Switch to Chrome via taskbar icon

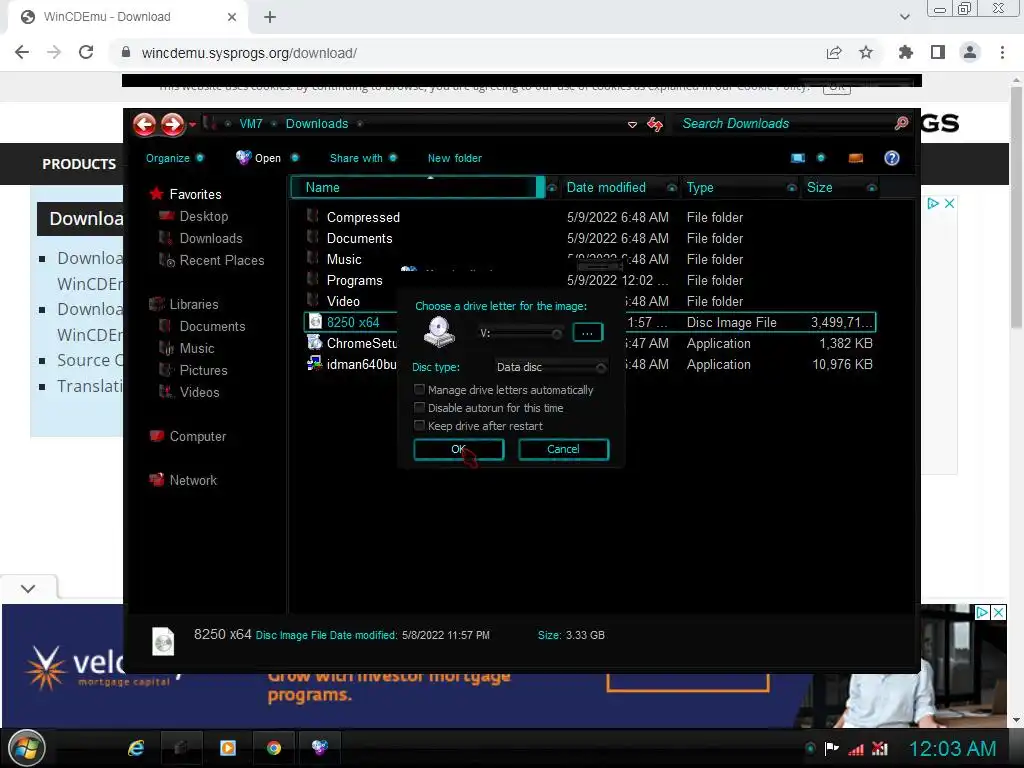coord(274,748)
